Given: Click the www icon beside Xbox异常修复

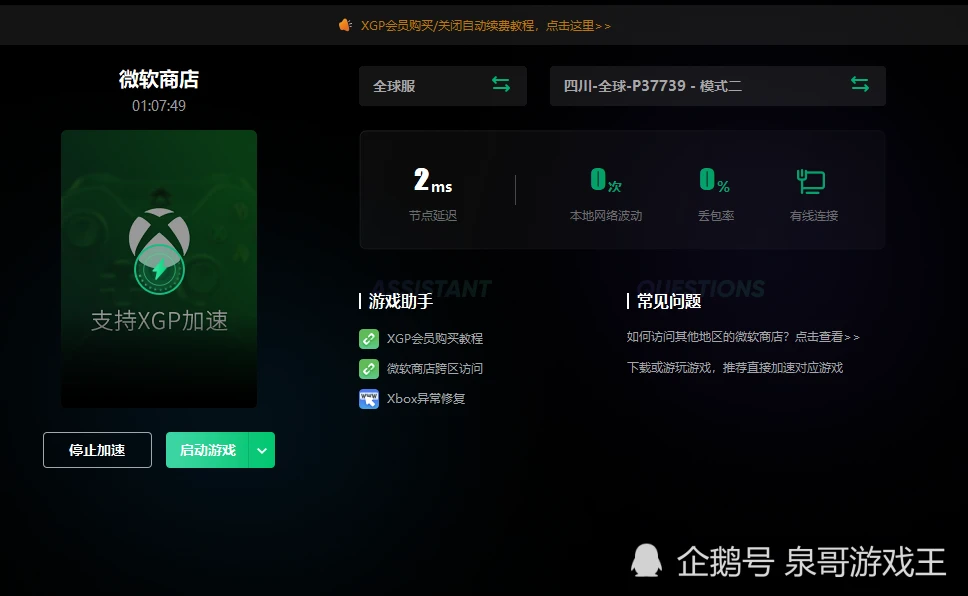Looking at the screenshot, I should [369, 399].
